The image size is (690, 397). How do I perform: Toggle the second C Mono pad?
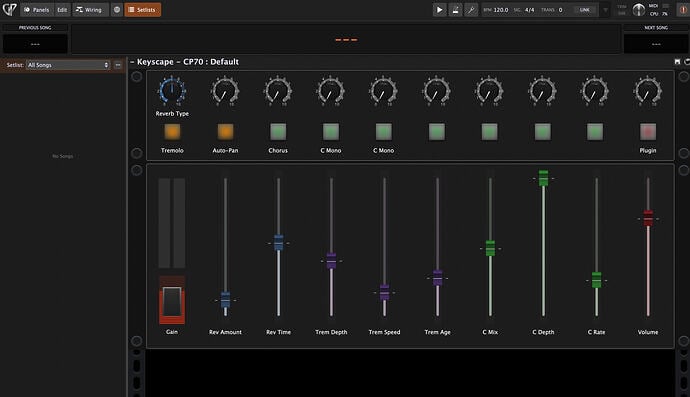point(384,132)
